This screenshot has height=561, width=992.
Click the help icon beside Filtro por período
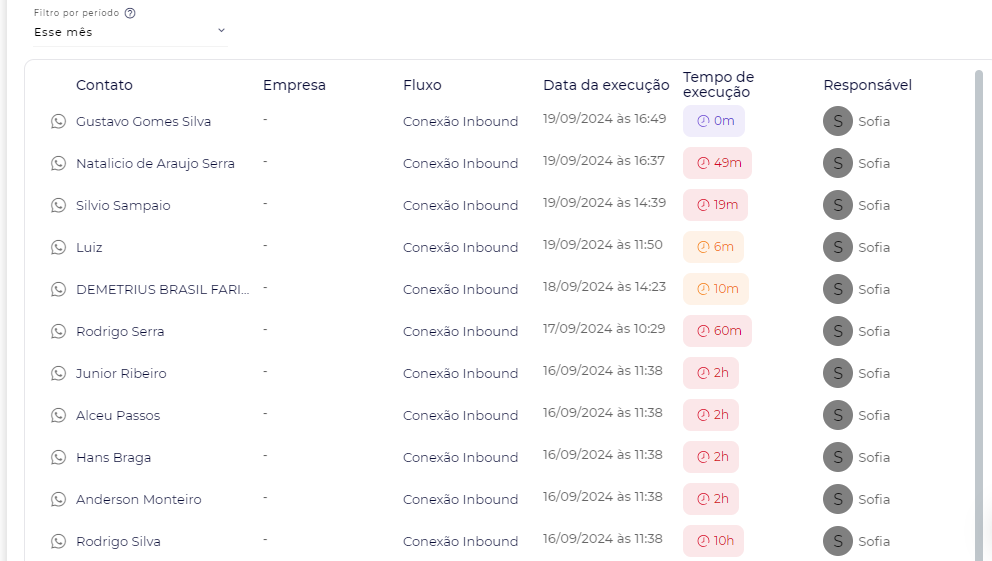pos(131,14)
